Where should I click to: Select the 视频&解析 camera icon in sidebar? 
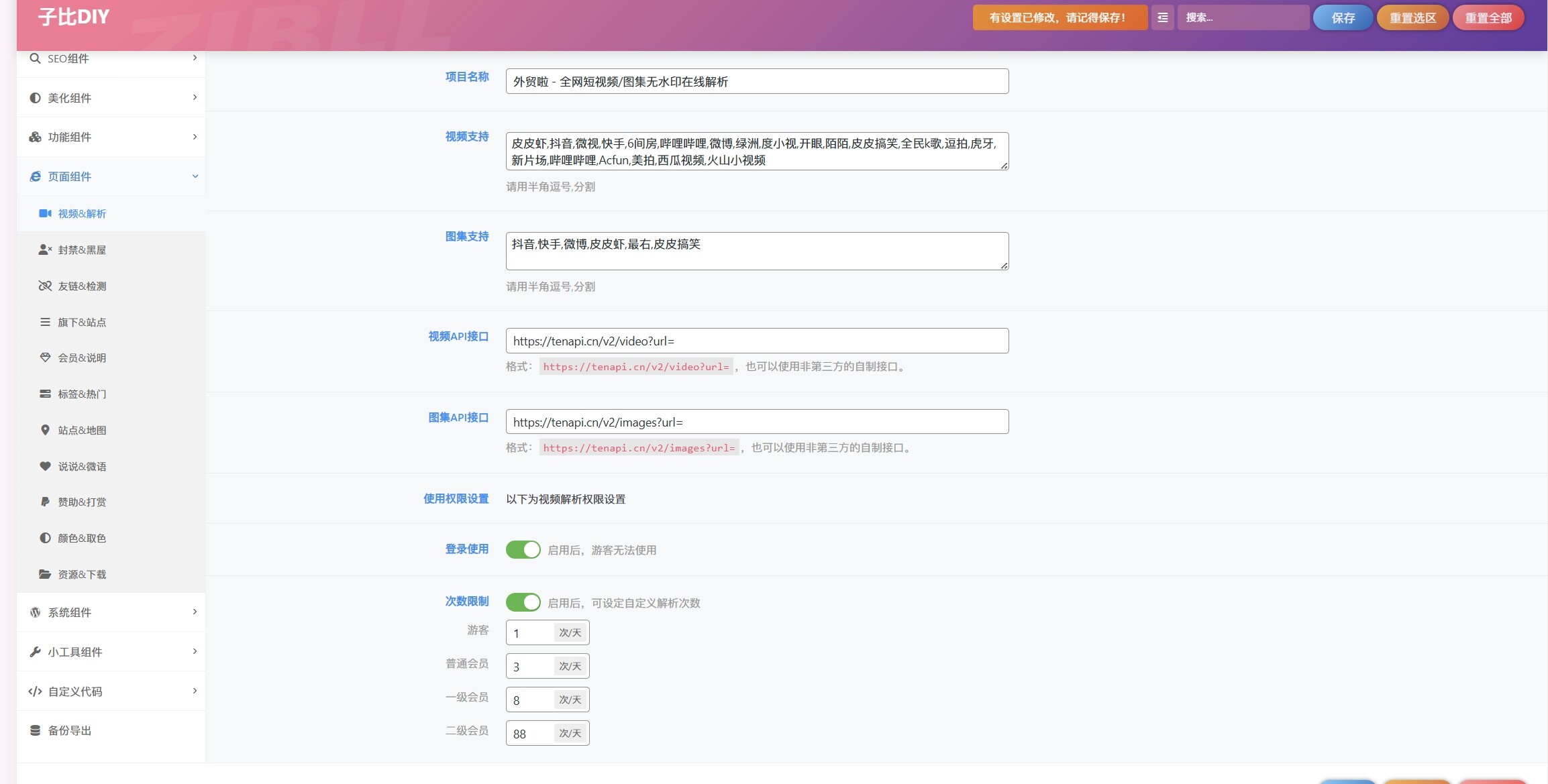tap(45, 213)
